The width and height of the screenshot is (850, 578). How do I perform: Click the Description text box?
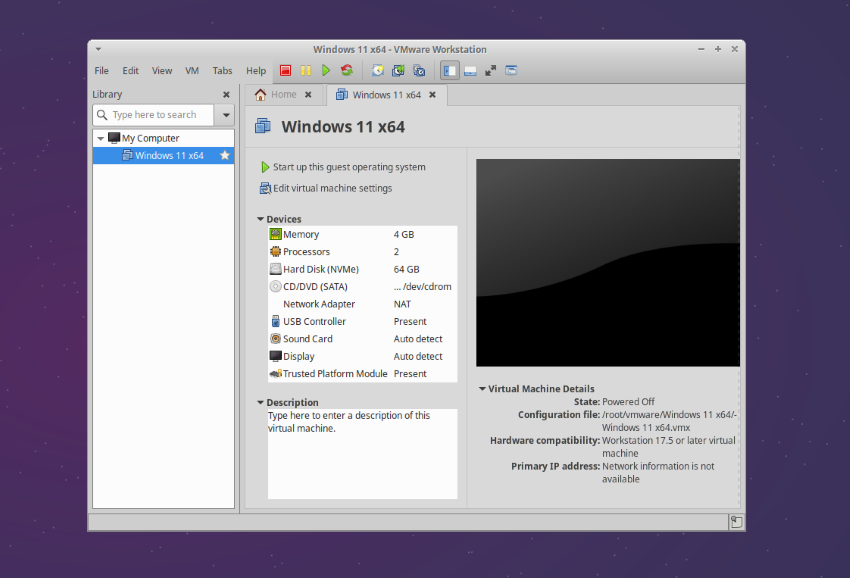[x=362, y=453]
